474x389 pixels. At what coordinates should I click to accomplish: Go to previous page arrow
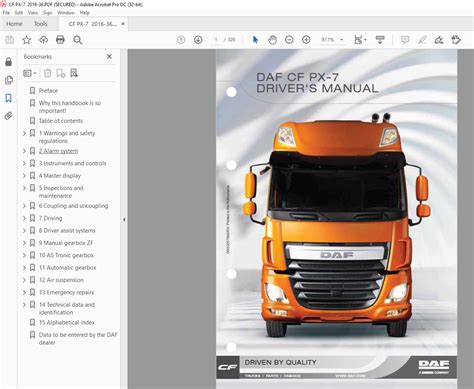pyautogui.click(x=181, y=40)
